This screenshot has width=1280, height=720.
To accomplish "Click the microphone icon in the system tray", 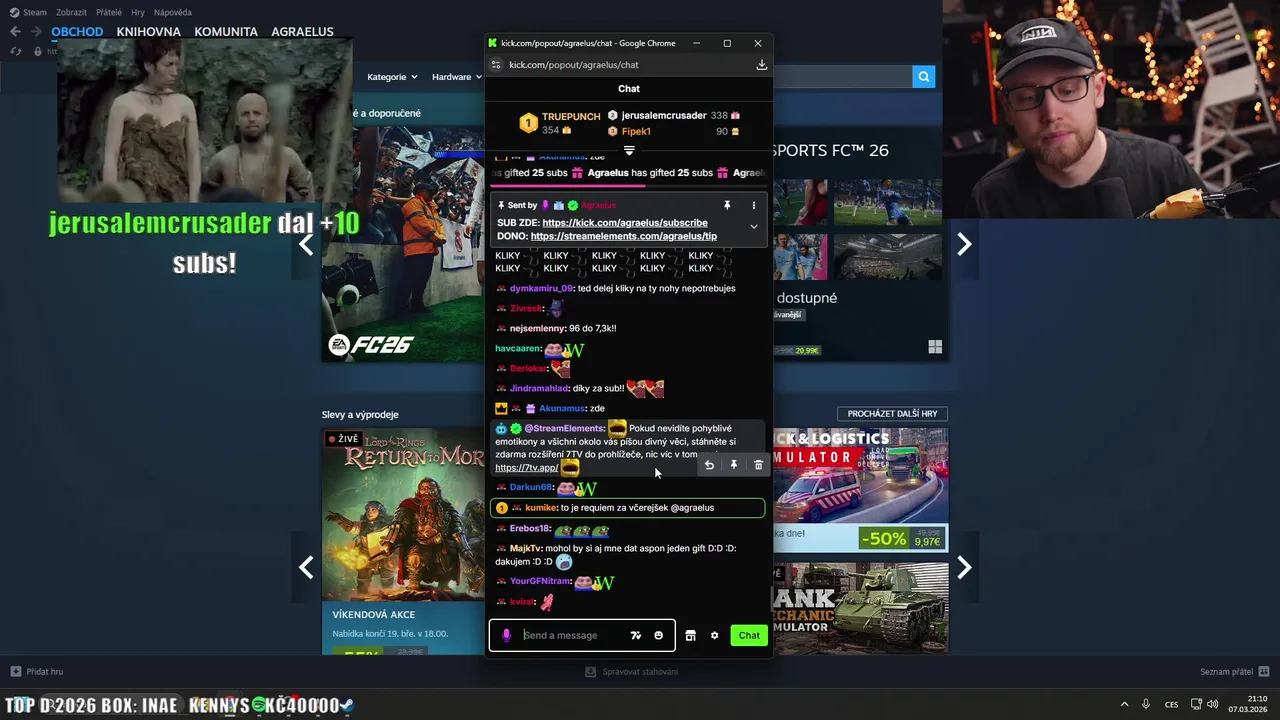I will (1146, 704).
